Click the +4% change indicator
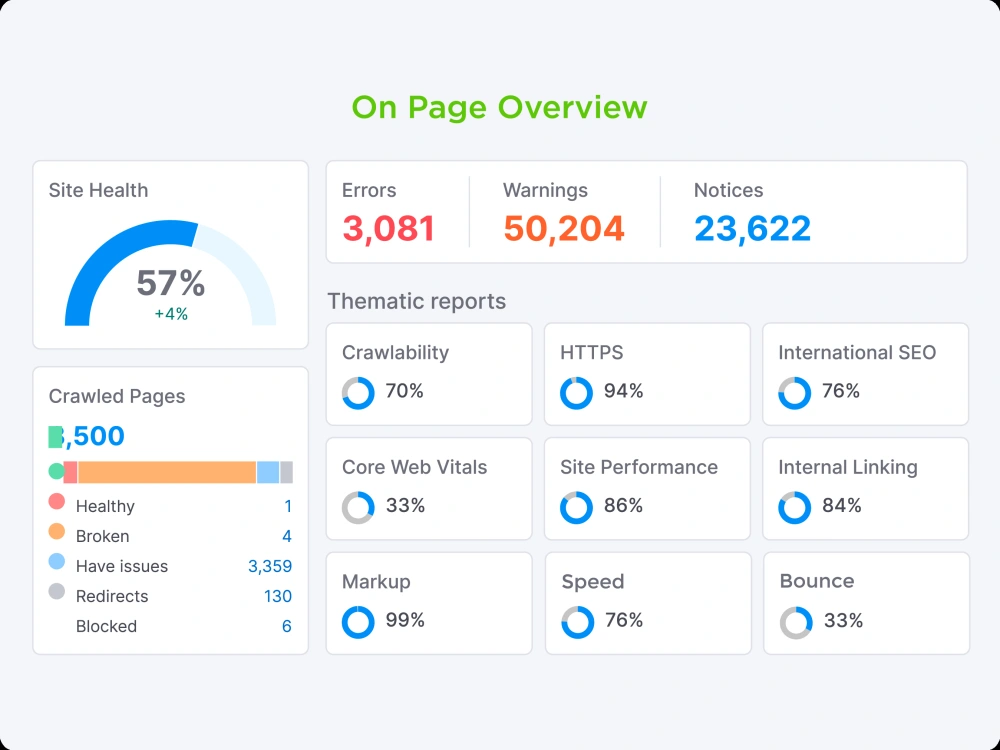Screen dimensions: 1000x750 (171, 314)
